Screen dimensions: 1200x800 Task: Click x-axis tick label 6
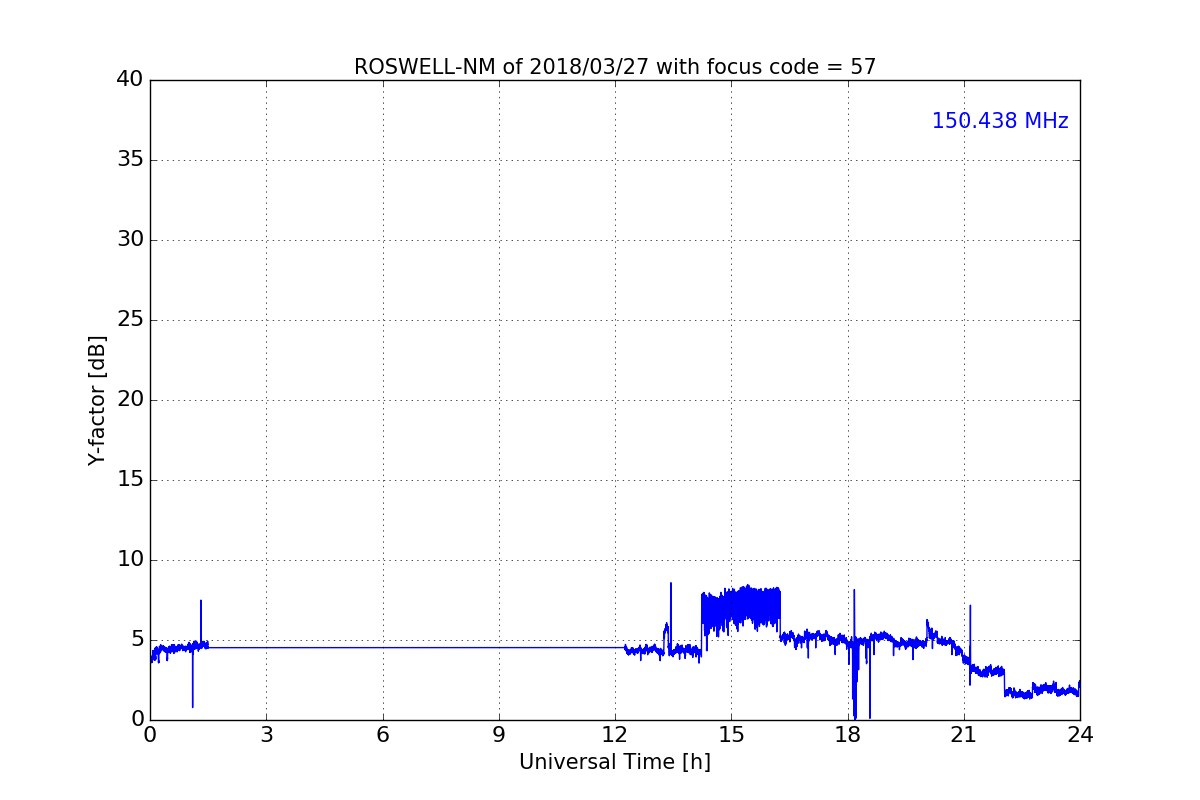[382, 735]
